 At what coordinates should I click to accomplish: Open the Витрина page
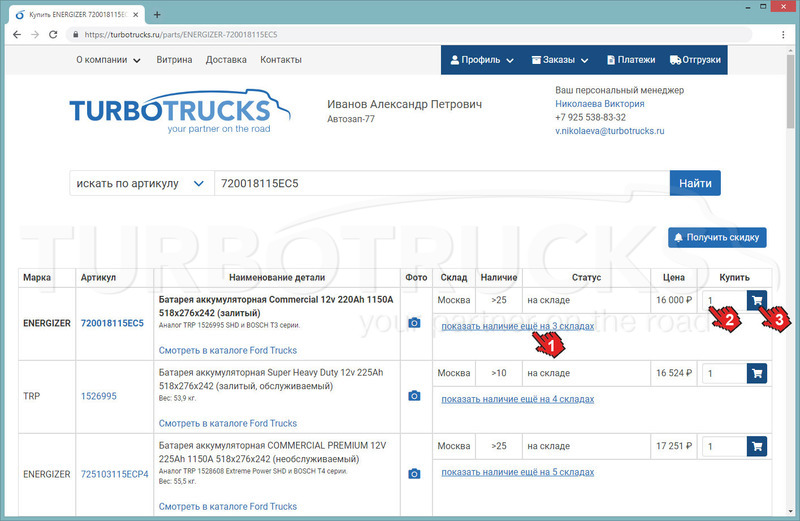pyautogui.click(x=174, y=60)
